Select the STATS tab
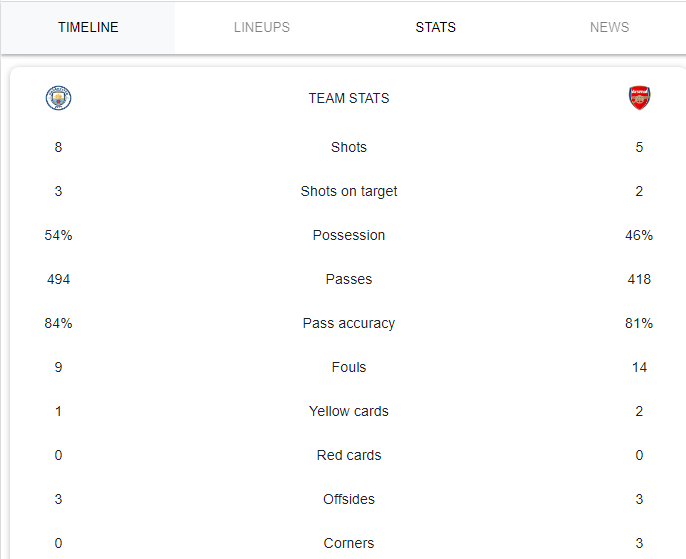Image resolution: width=686 pixels, height=559 pixels. [x=435, y=28]
